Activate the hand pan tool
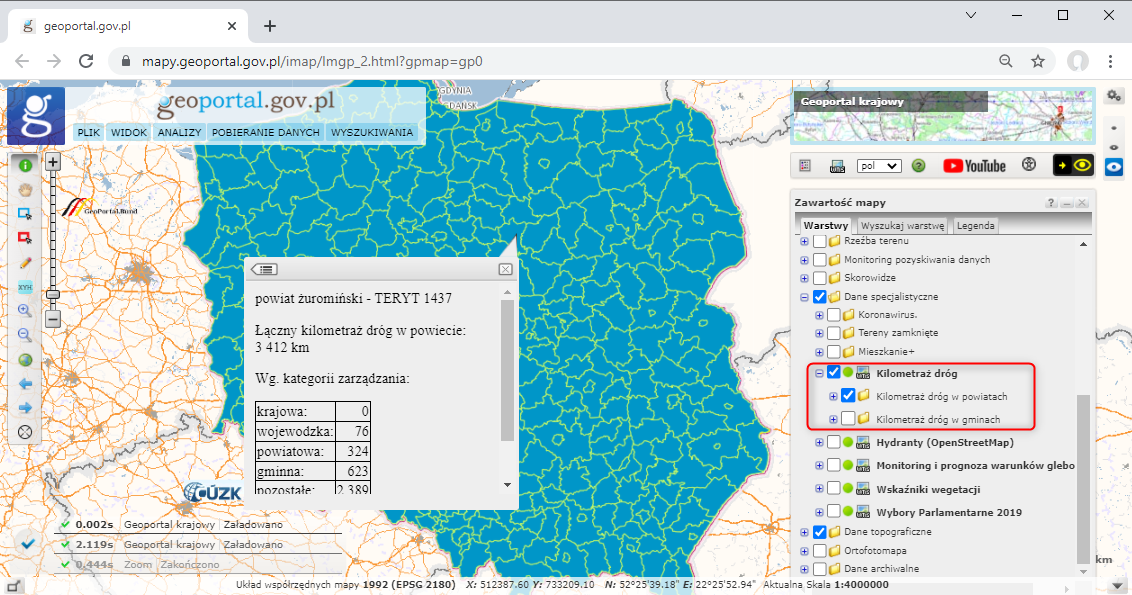The width and height of the screenshot is (1132, 595). click(25, 189)
